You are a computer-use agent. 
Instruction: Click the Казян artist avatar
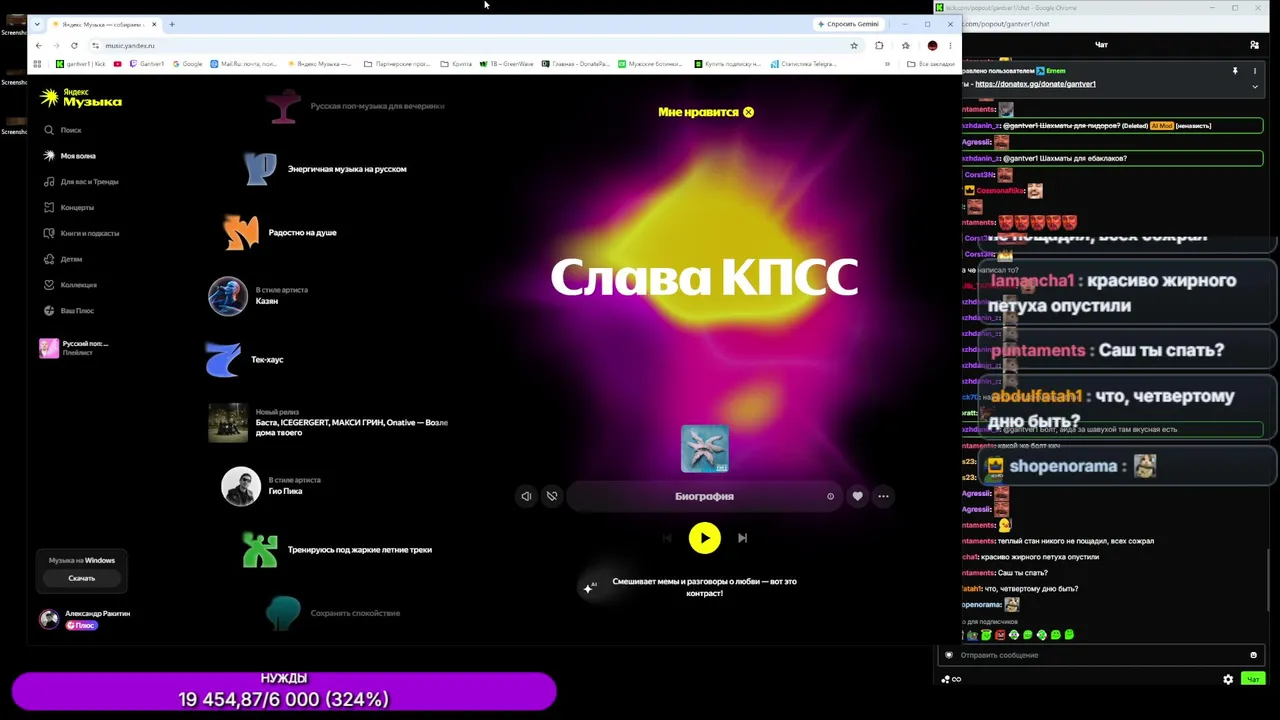[227, 297]
